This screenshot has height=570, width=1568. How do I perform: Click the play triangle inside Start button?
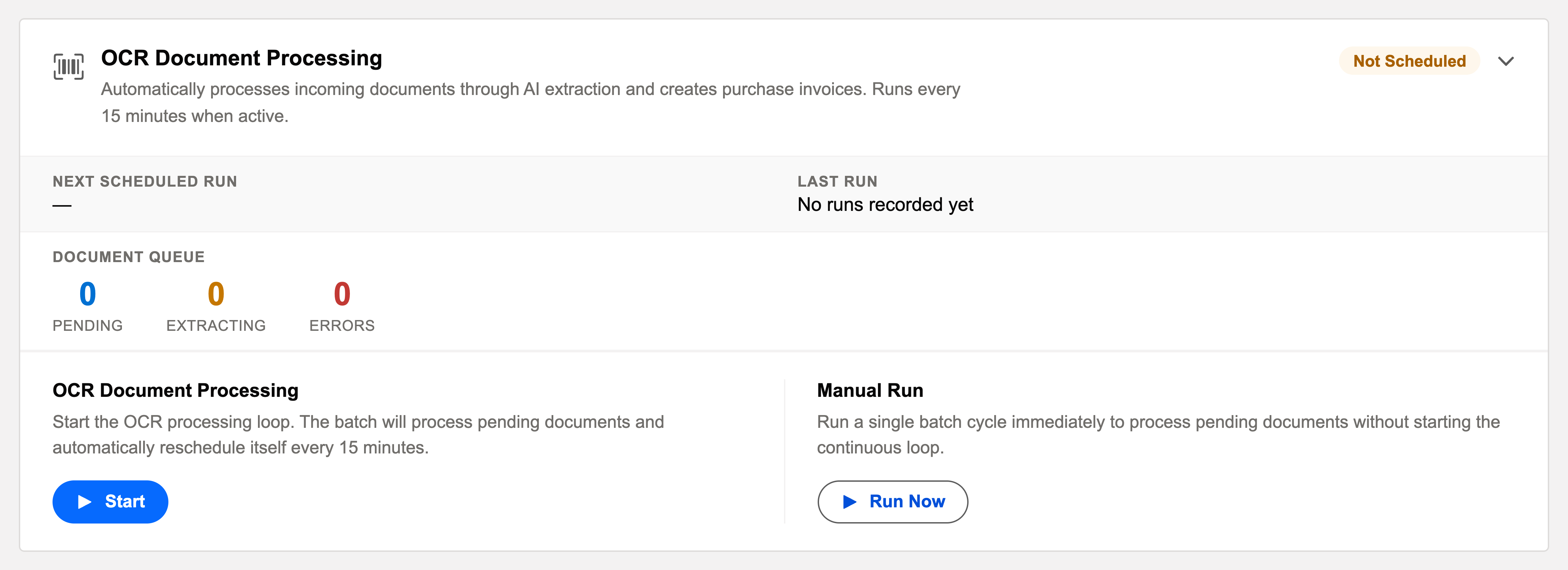point(85,501)
